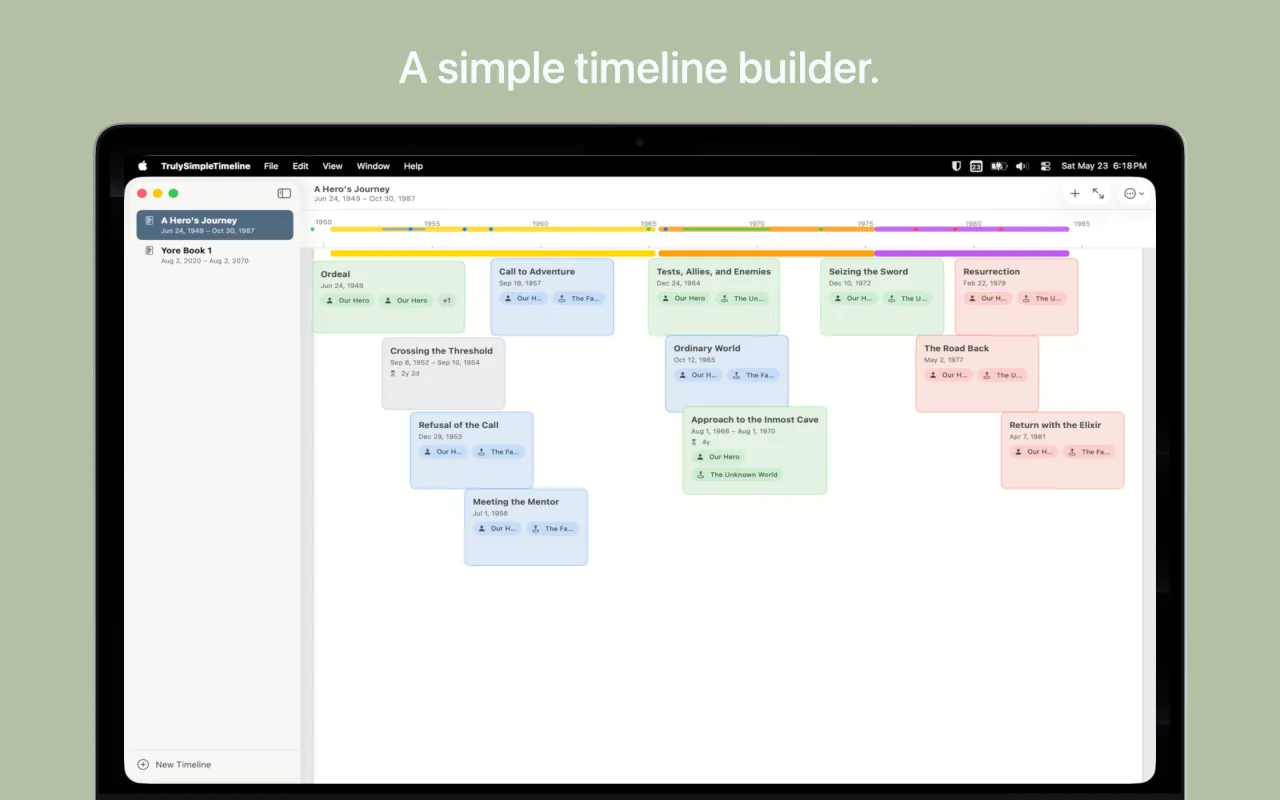
Task: Click first Our Hero tag on Ordeal card
Action: (x=348, y=300)
